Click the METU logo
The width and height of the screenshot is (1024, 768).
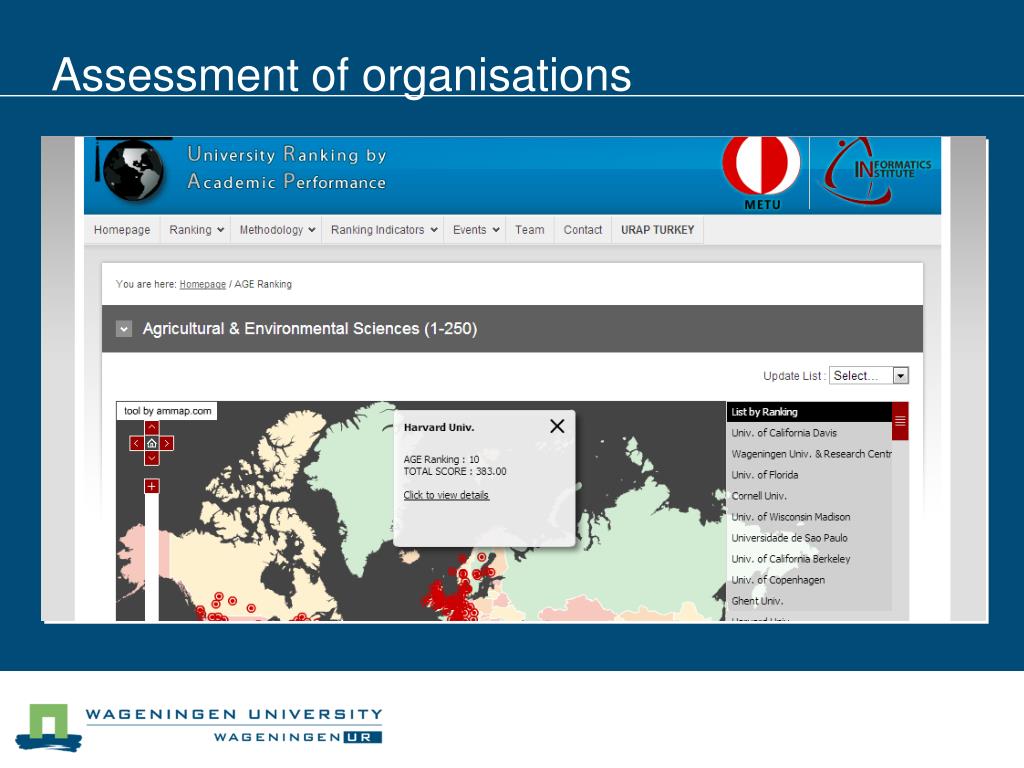point(761,174)
